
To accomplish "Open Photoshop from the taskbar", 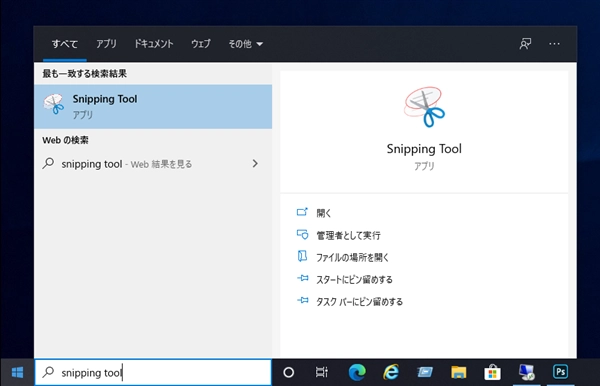I will pyautogui.click(x=561, y=372).
